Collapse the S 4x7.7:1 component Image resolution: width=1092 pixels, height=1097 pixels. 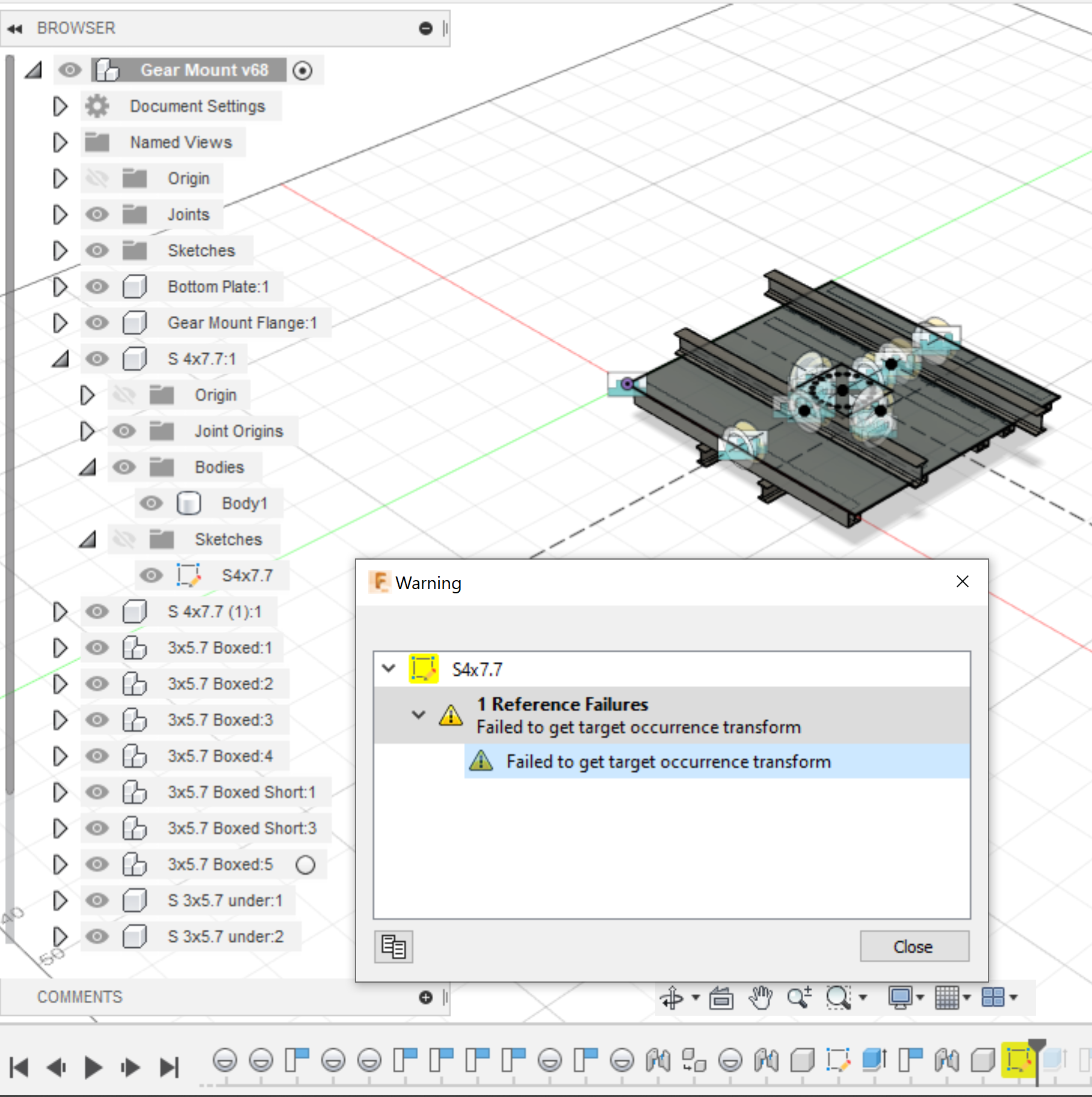click(x=60, y=359)
